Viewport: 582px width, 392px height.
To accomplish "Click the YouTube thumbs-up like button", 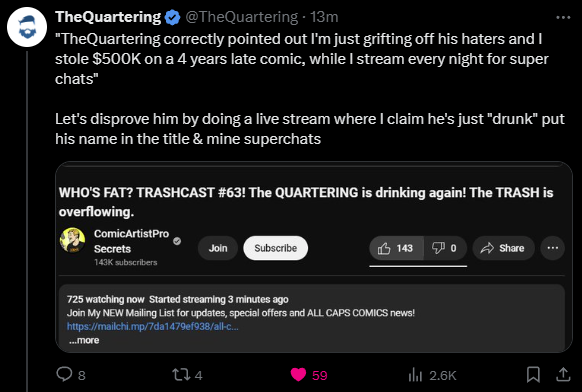I will (x=396, y=248).
